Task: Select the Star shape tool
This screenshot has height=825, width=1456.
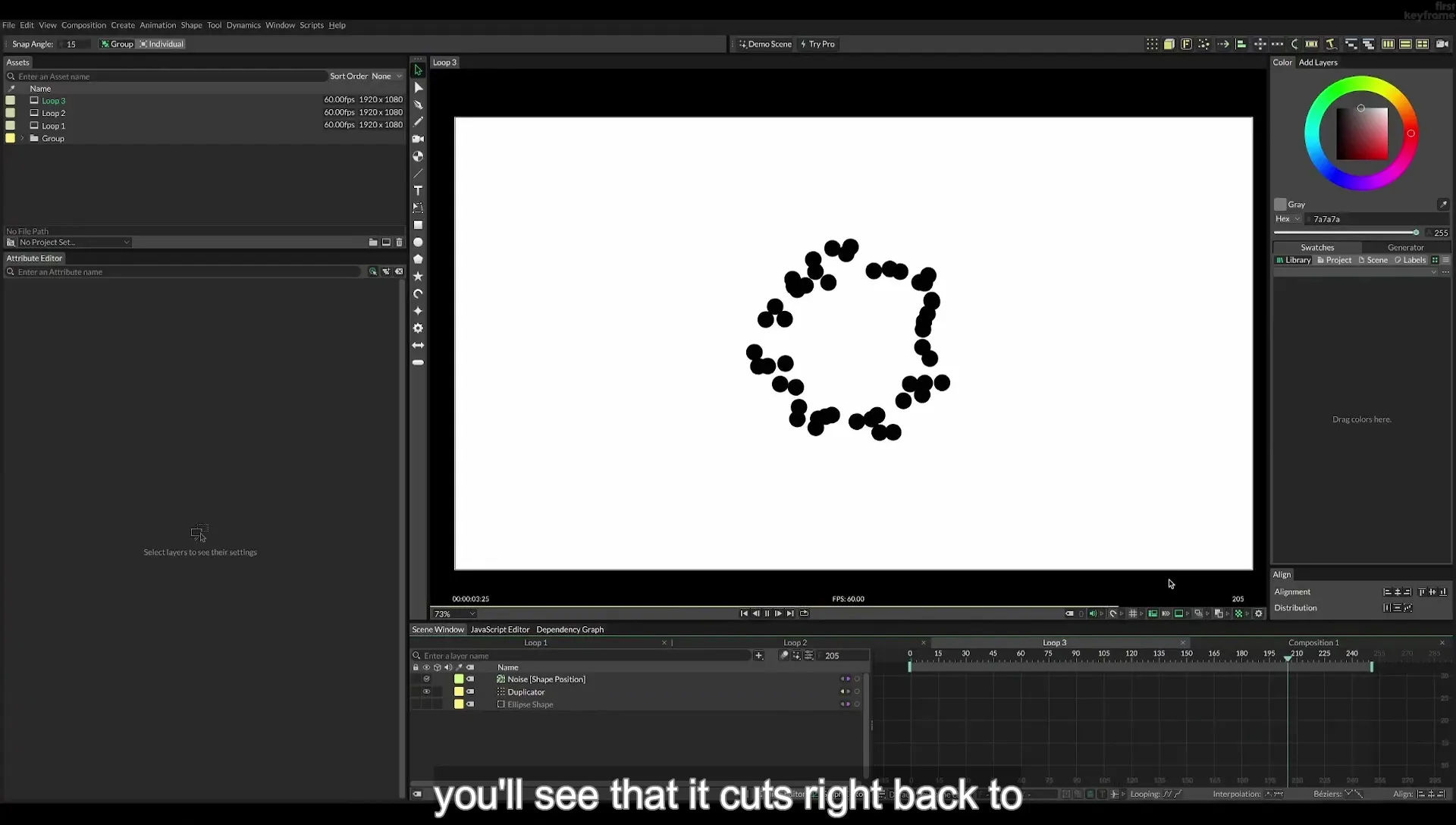Action: [x=418, y=277]
